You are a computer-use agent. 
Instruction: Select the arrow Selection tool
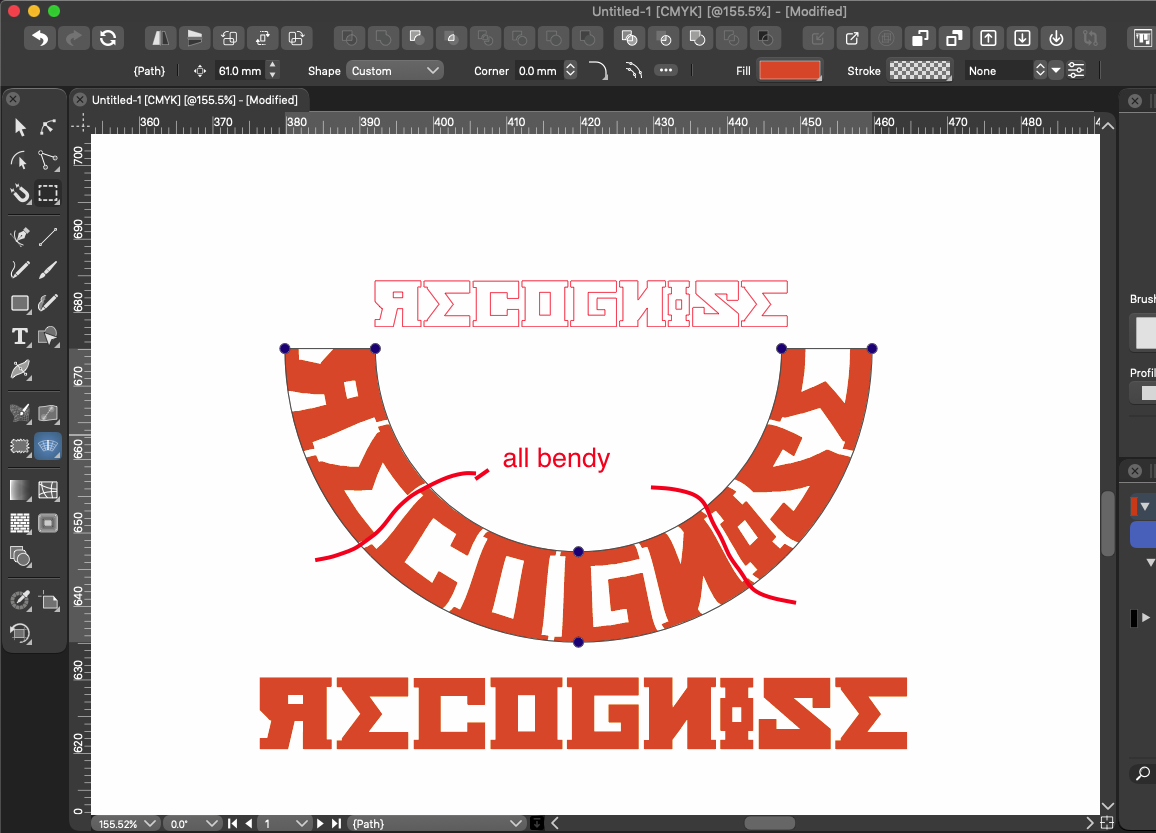20,127
